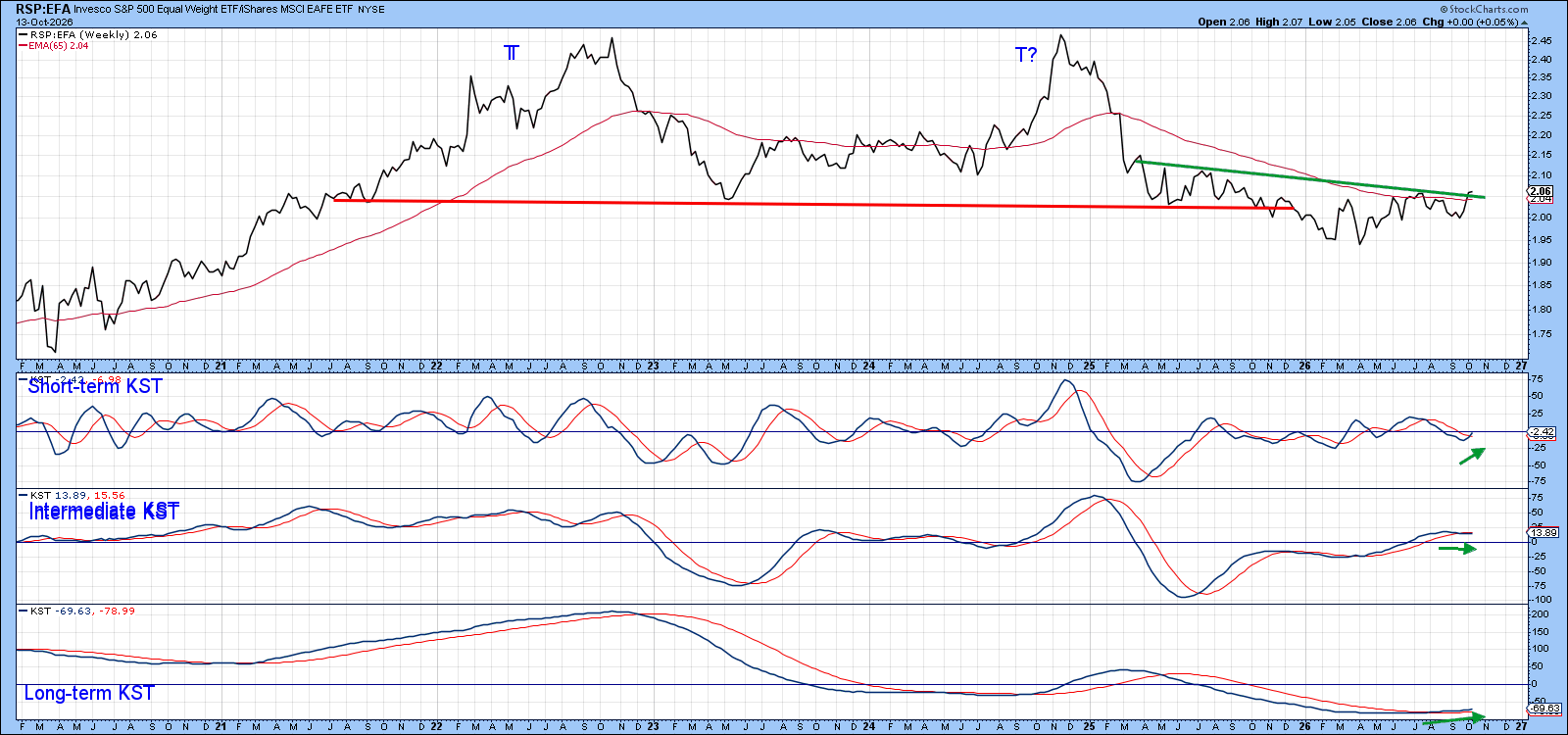Click the Intermediate KST panel label
This screenshot has height=735, width=1568.
[104, 512]
